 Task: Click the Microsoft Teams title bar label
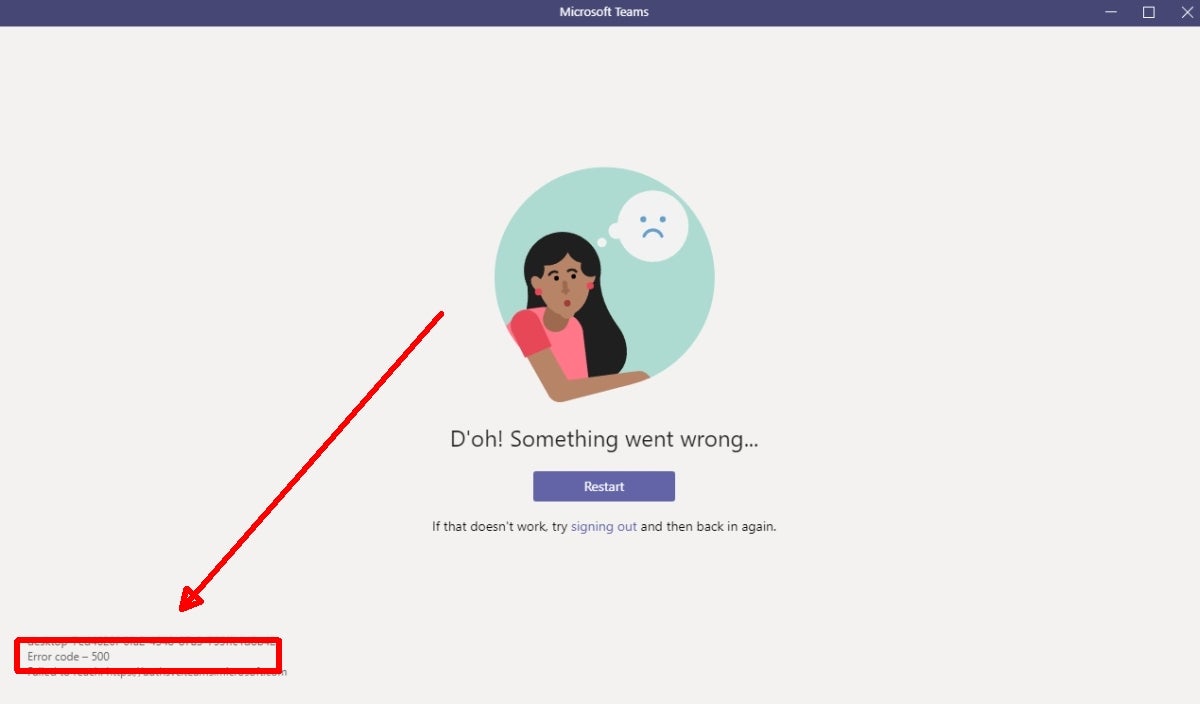coord(603,12)
